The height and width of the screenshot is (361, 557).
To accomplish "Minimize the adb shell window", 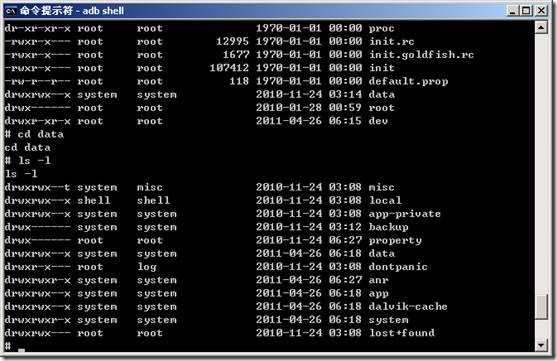I will (x=512, y=11).
